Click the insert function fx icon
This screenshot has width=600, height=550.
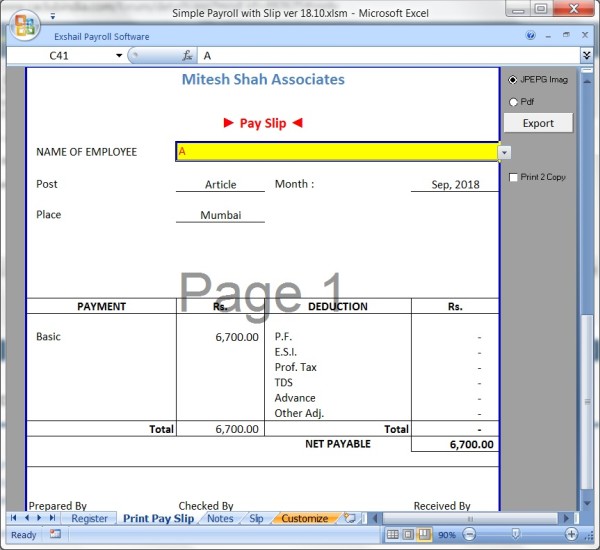point(187,56)
